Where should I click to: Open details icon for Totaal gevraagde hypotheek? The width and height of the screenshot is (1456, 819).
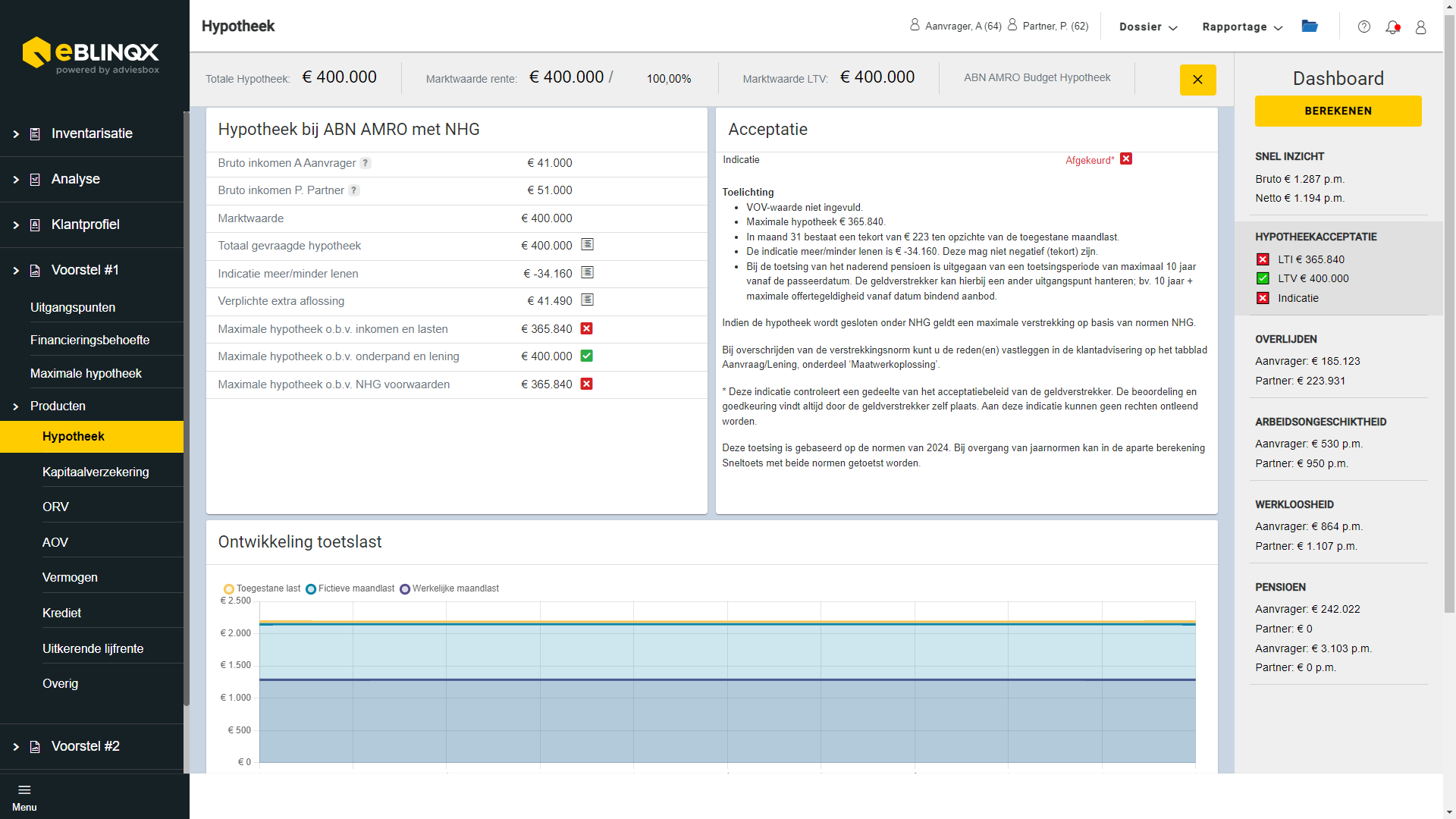coord(588,244)
